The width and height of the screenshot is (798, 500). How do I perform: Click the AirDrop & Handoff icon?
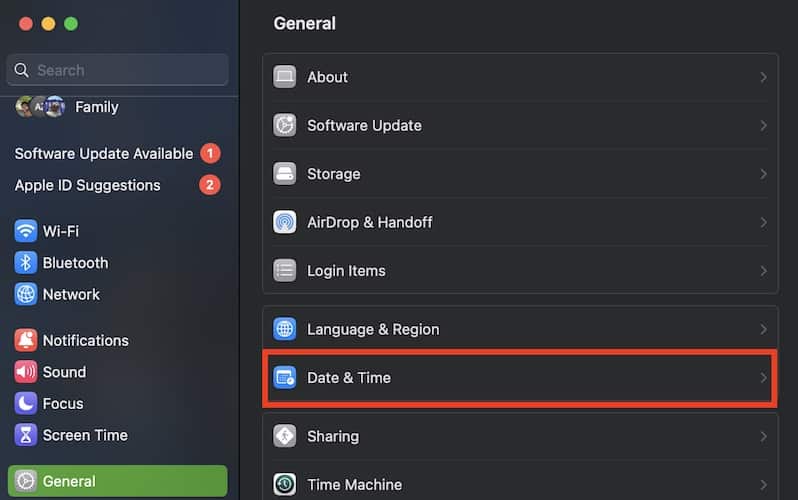(x=285, y=222)
